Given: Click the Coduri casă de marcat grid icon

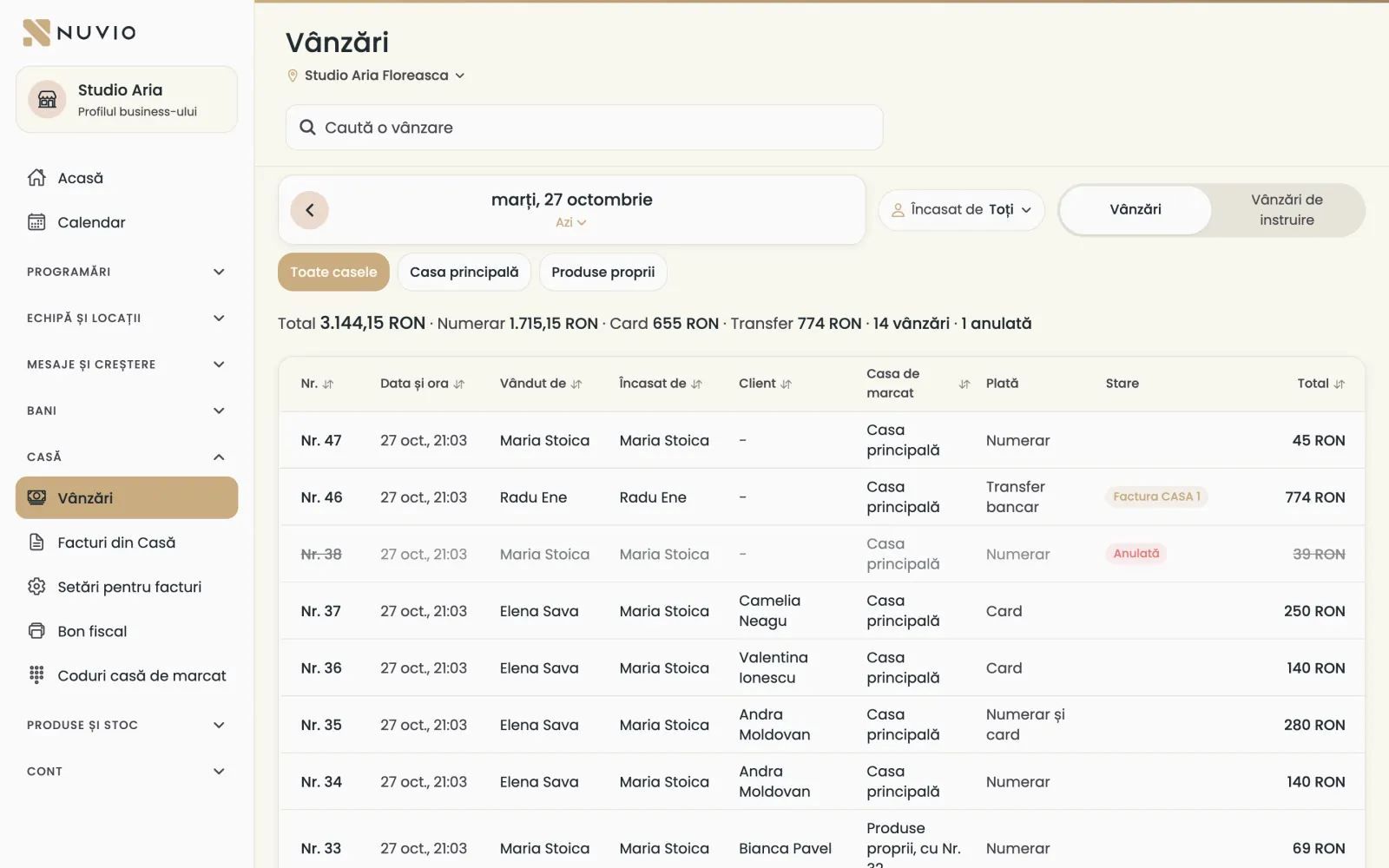Looking at the screenshot, I should coord(36,675).
